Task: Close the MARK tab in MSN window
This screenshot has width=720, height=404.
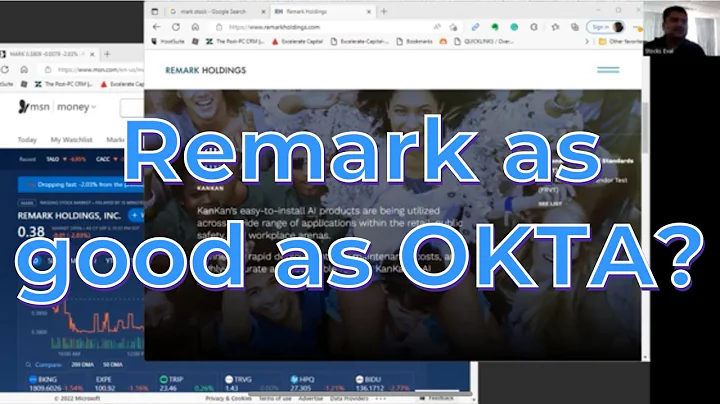Action: 92,54
